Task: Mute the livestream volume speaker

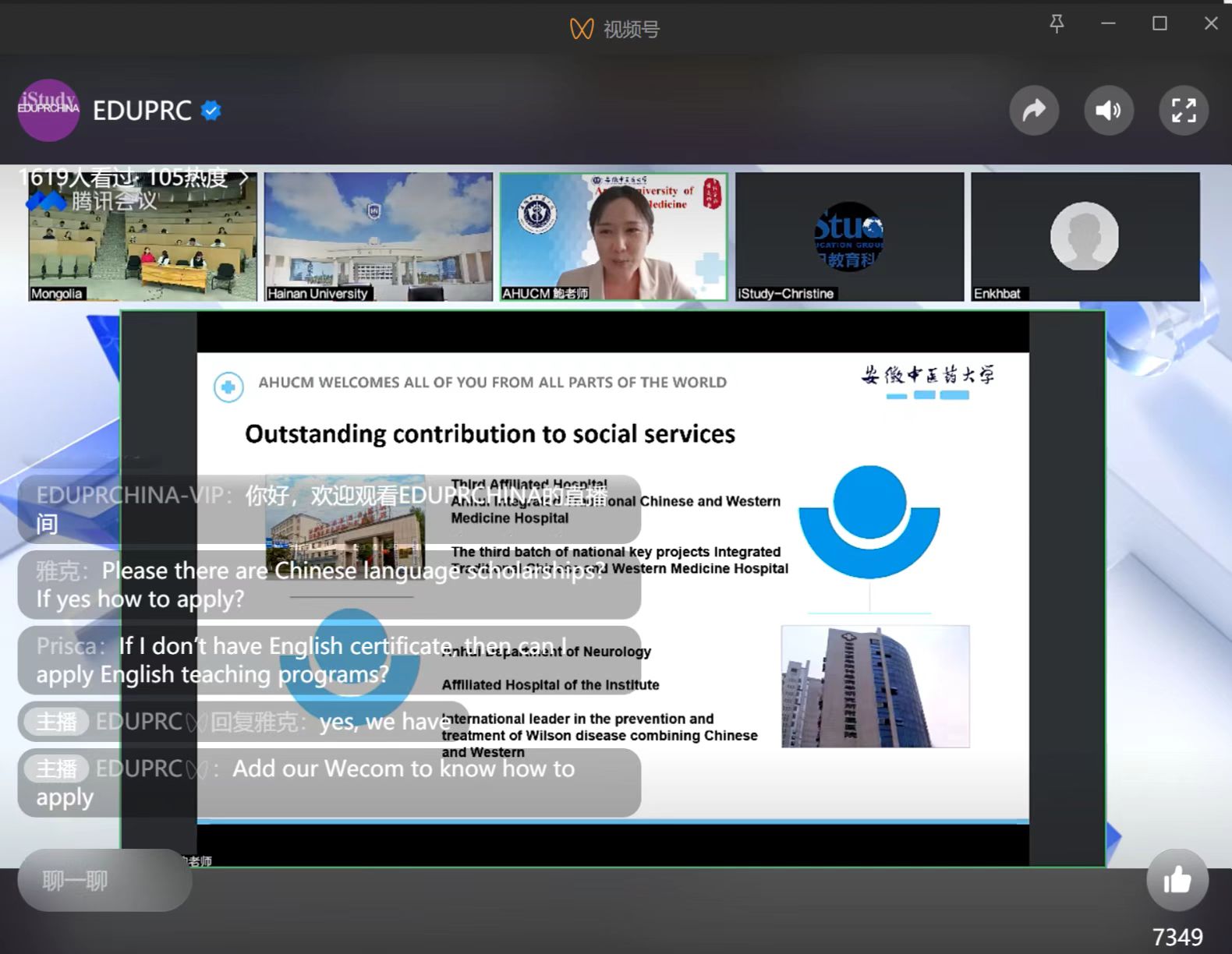Action: 1108,111
